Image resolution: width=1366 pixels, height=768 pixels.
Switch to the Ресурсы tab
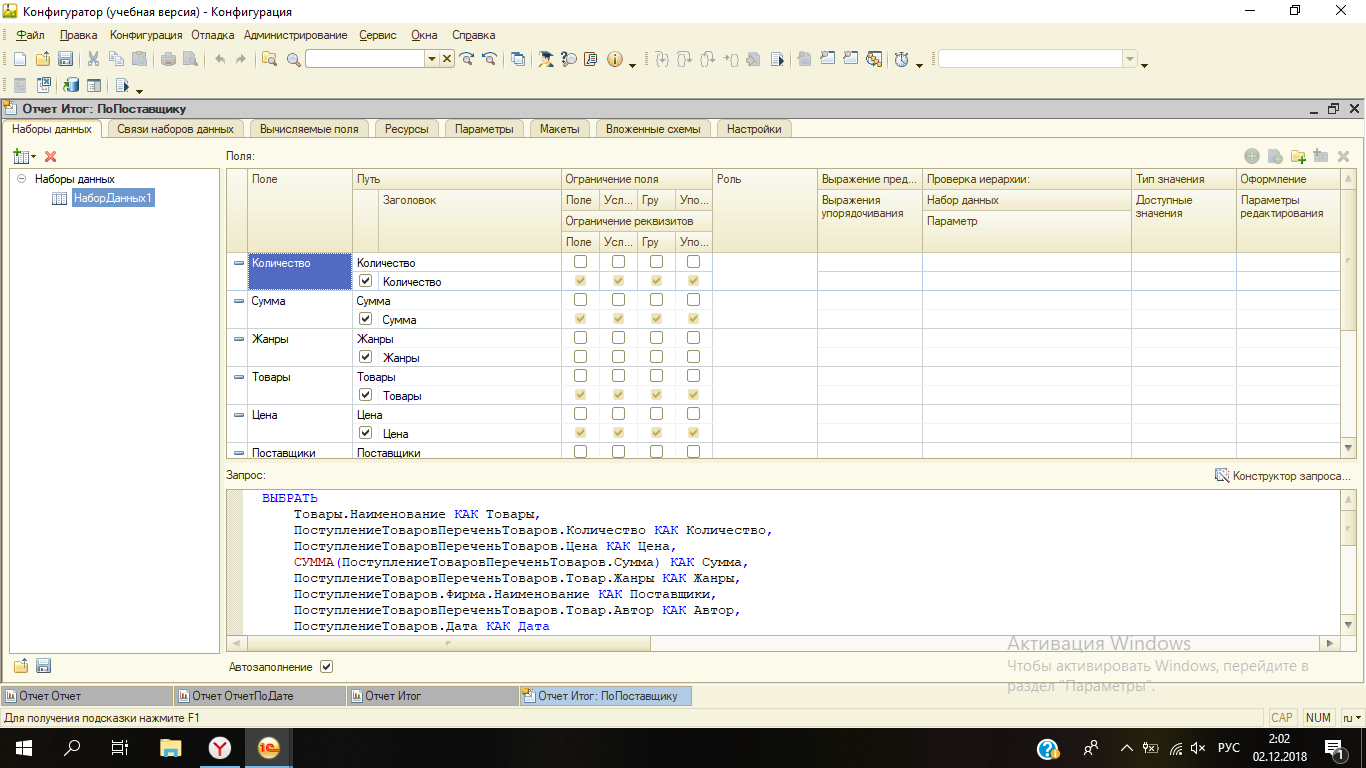(x=407, y=129)
